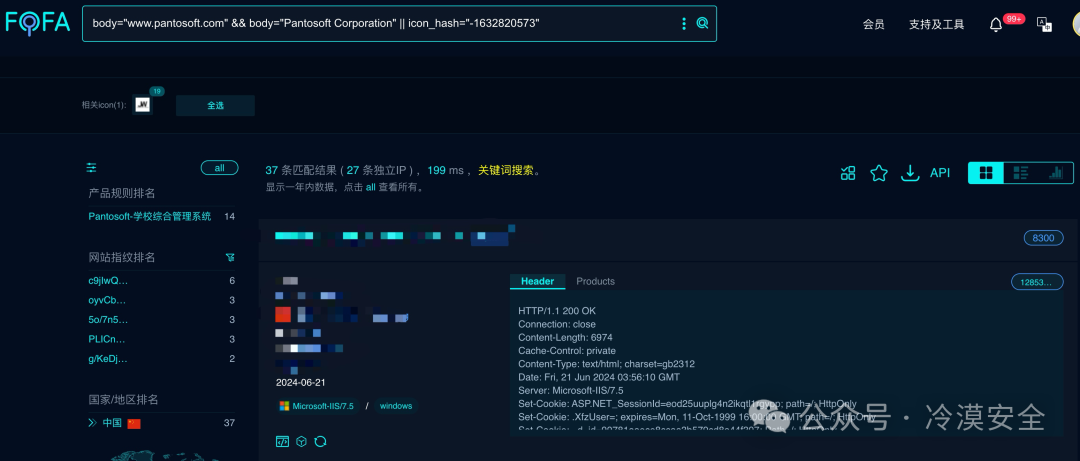Open the 会员 membership menu

(x=873, y=24)
